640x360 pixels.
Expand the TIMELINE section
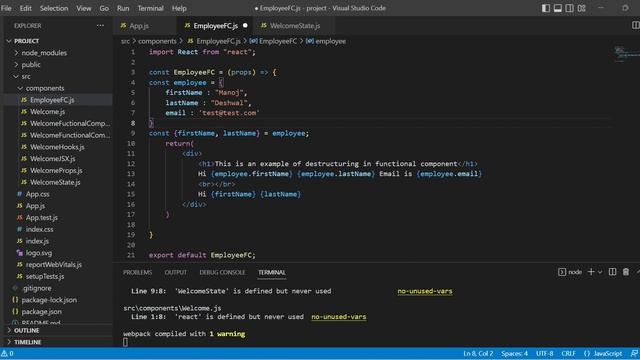[27, 342]
